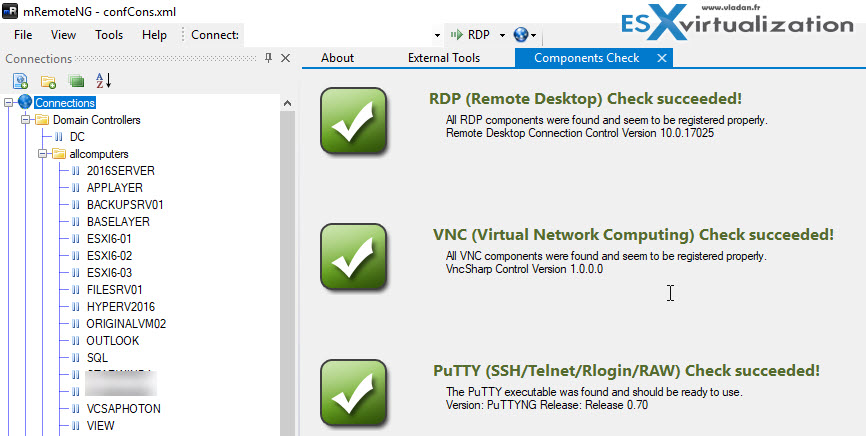Click the PuTTYNG Release 0.70 version text
This screenshot has width=866, height=436.
(x=547, y=405)
